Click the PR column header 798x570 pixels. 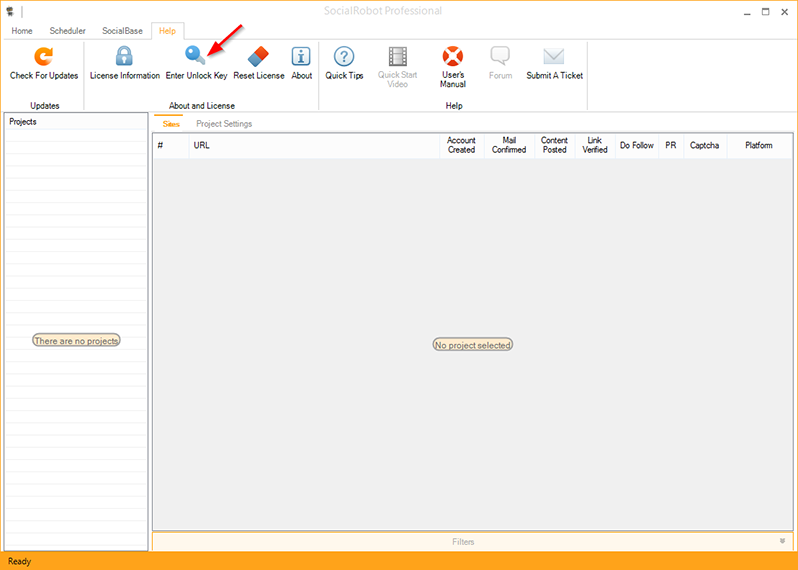pyautogui.click(x=671, y=146)
